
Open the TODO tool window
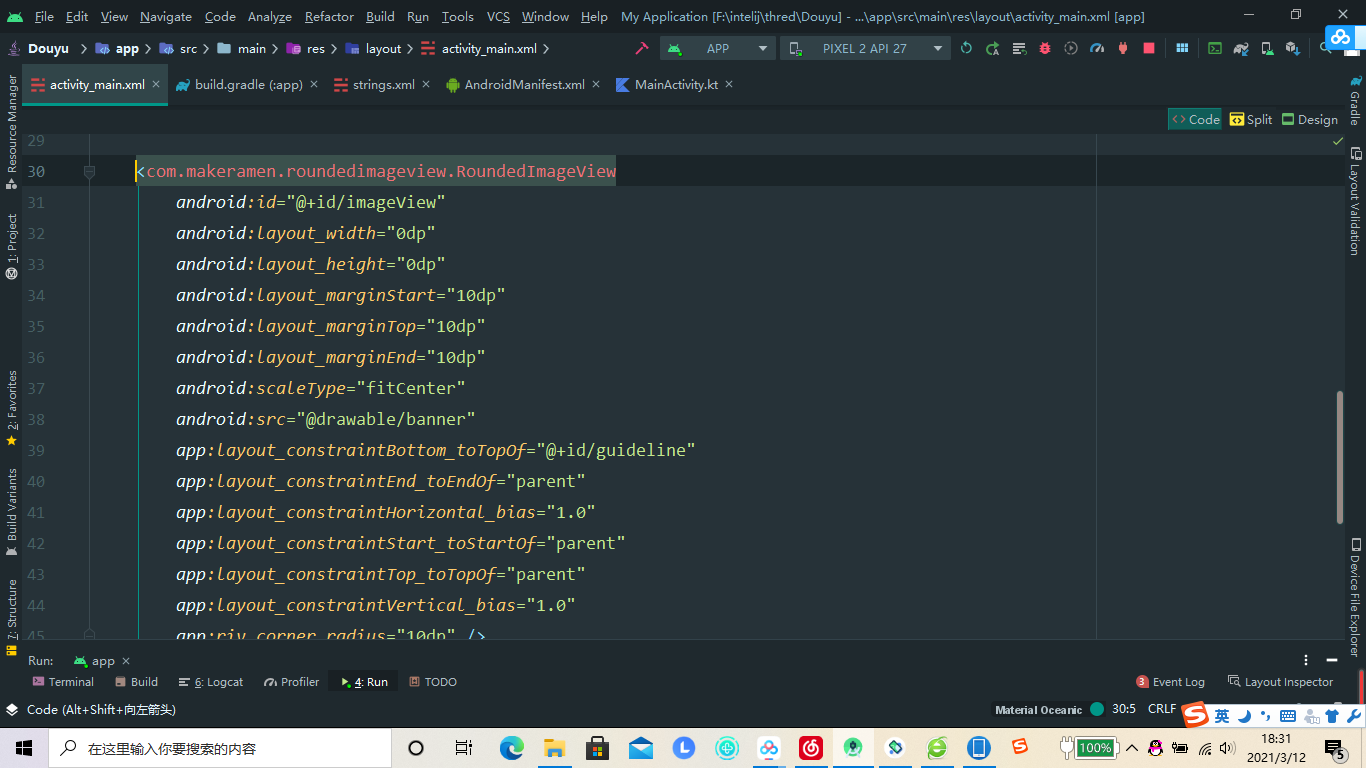click(x=433, y=682)
